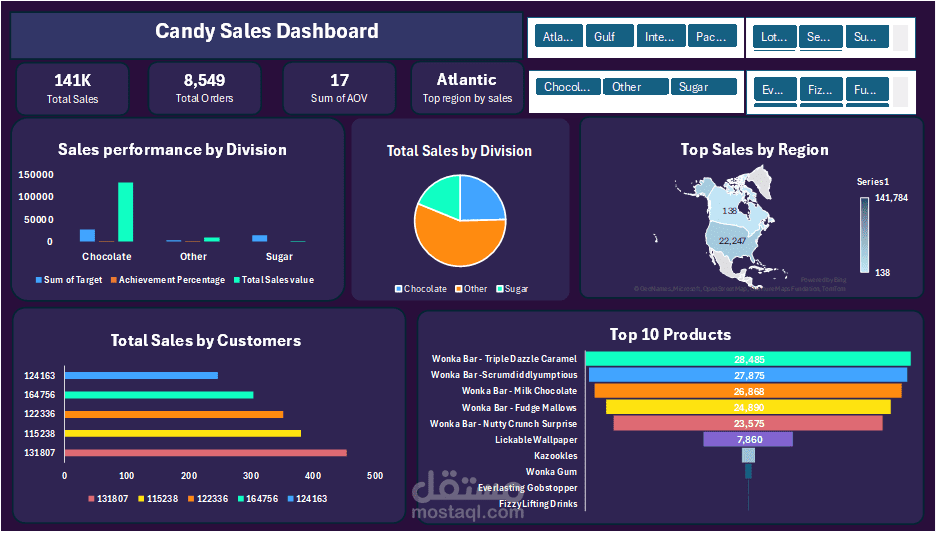Select the Other division slicer button

pyautogui.click(x=636, y=87)
